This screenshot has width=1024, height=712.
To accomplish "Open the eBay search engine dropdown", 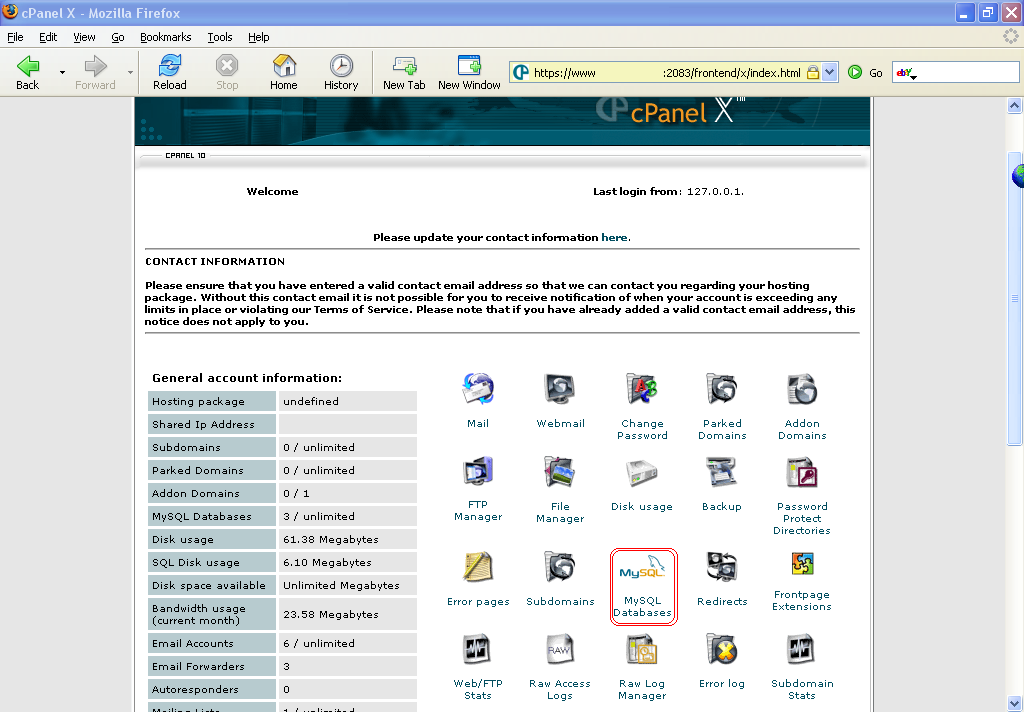I will [x=906, y=73].
